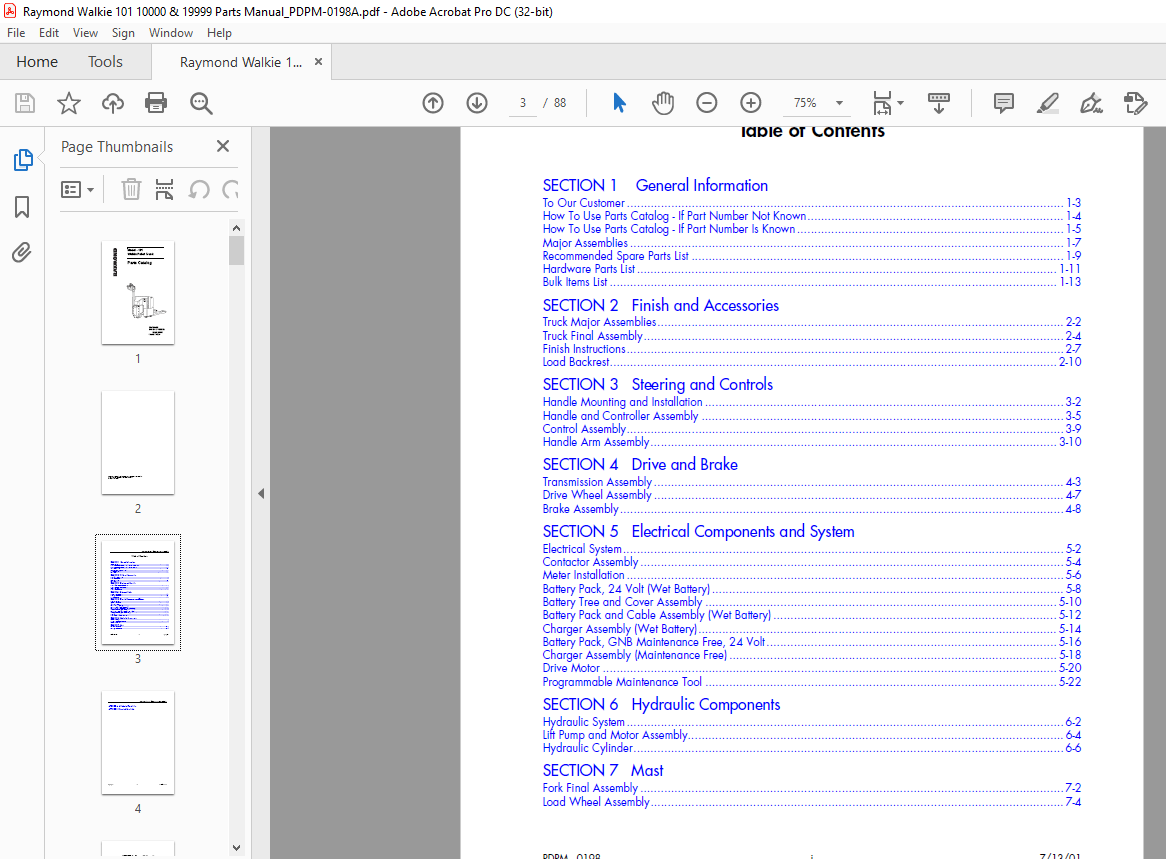The height and width of the screenshot is (859, 1166).
Task: Add file to starred favorites
Action: pyautogui.click(x=68, y=103)
